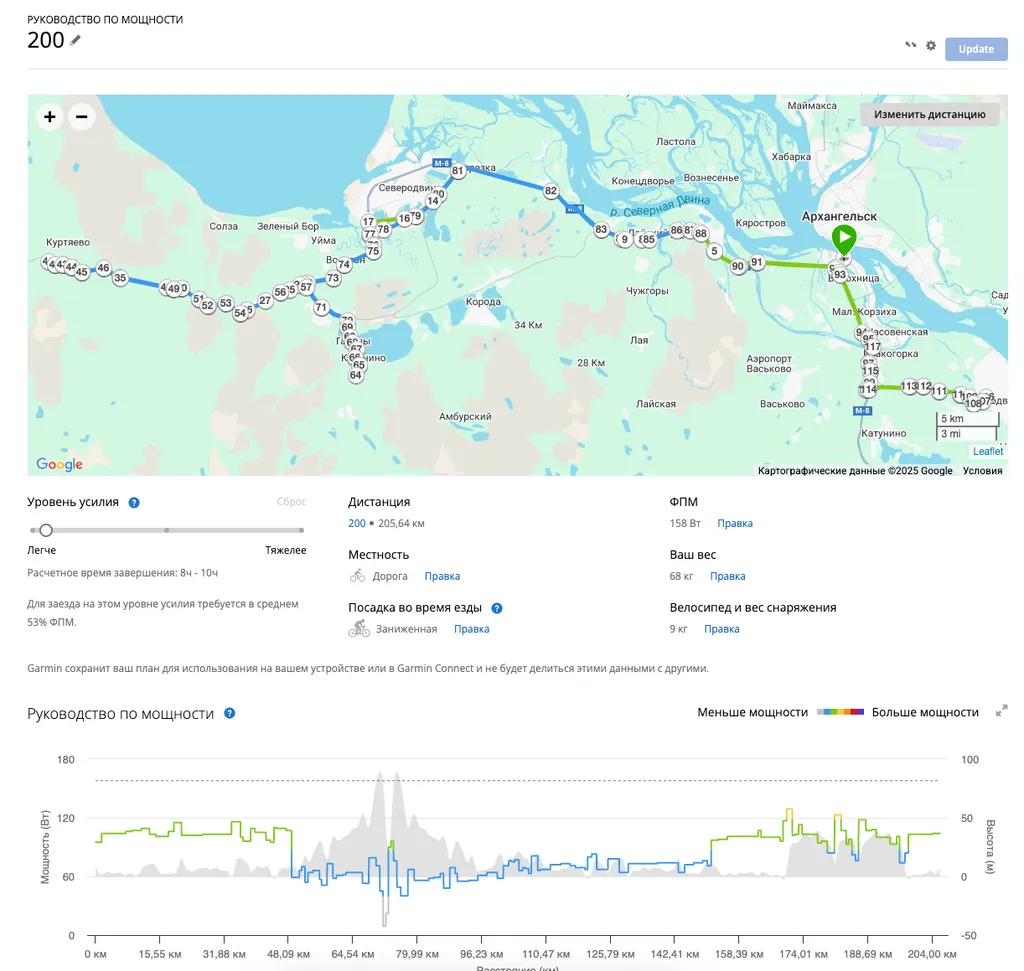
Task: Open help icon next to Посадка во время езды
Action: [497, 608]
